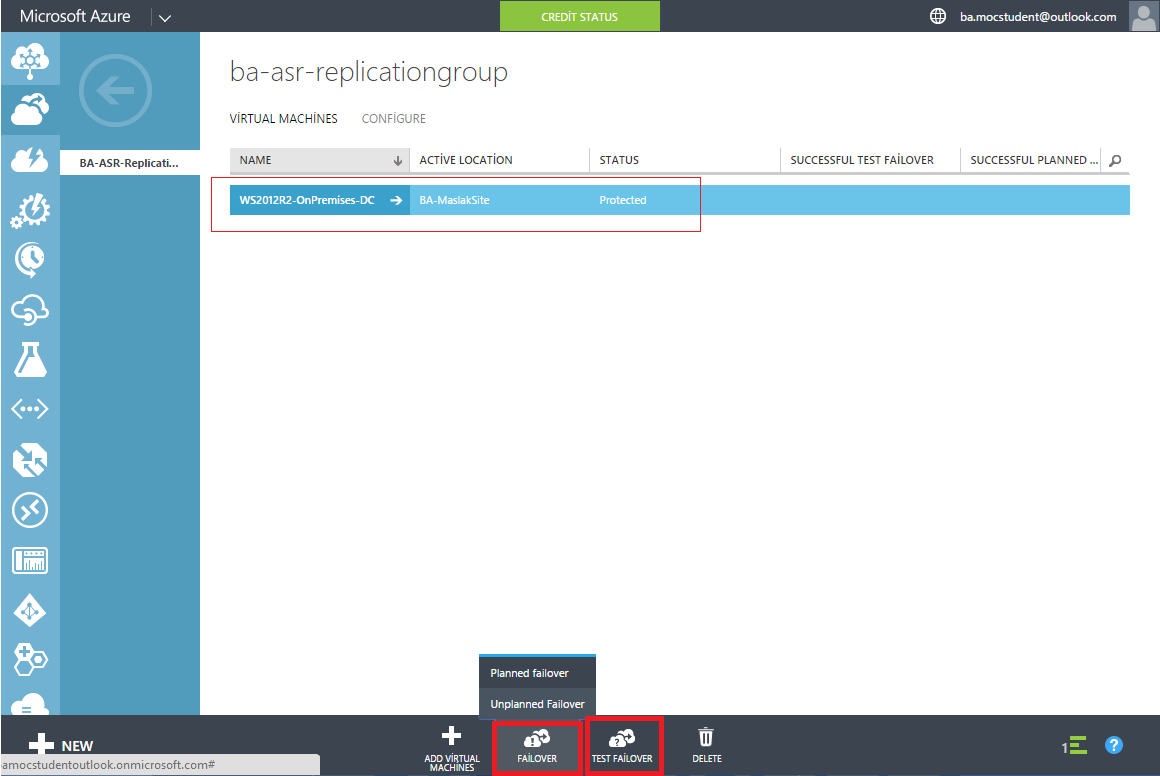Switch to the Virtual Machines tab
This screenshot has width=1160, height=776.
tap(283, 118)
